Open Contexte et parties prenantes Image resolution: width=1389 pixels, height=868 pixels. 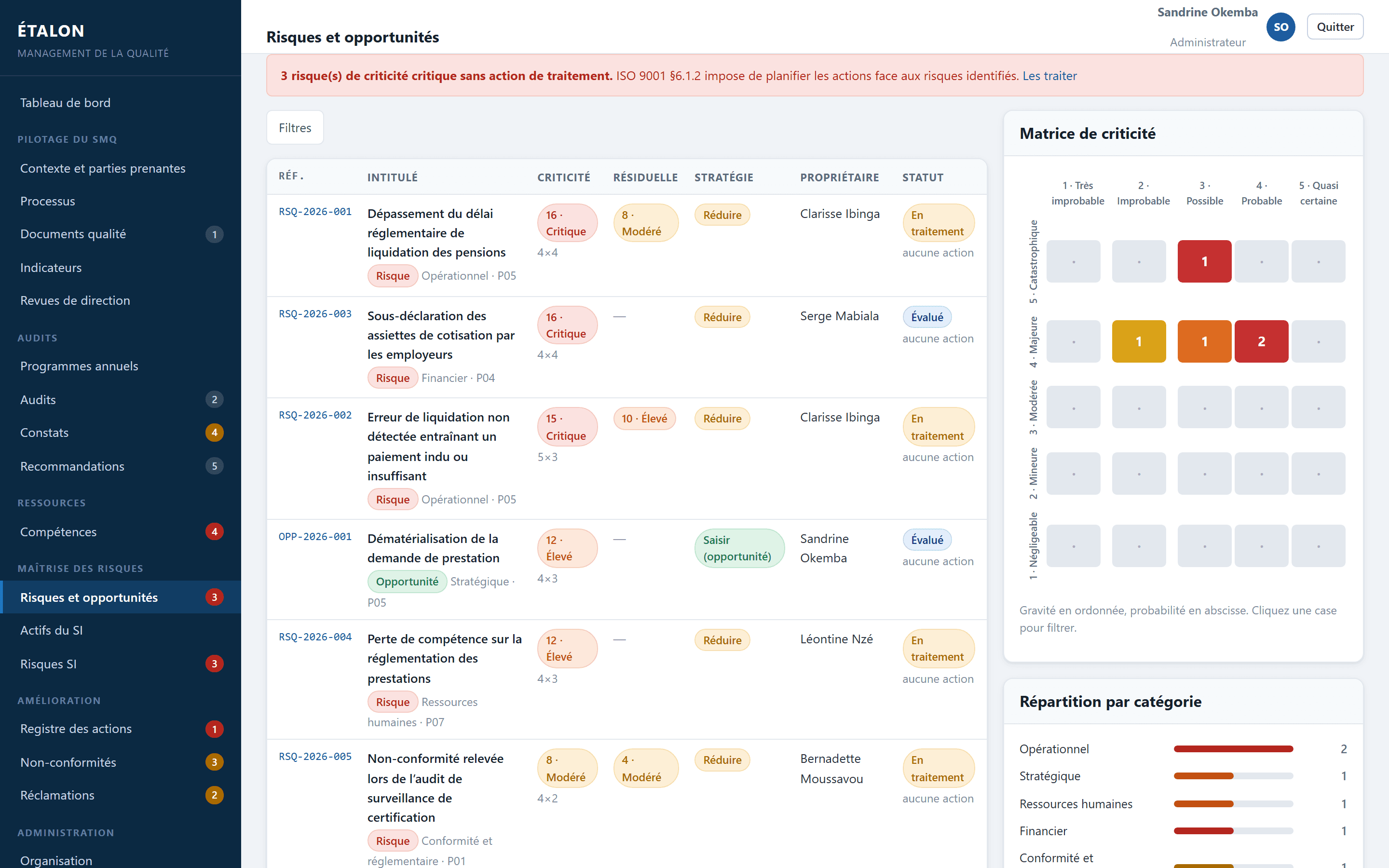click(x=121, y=168)
